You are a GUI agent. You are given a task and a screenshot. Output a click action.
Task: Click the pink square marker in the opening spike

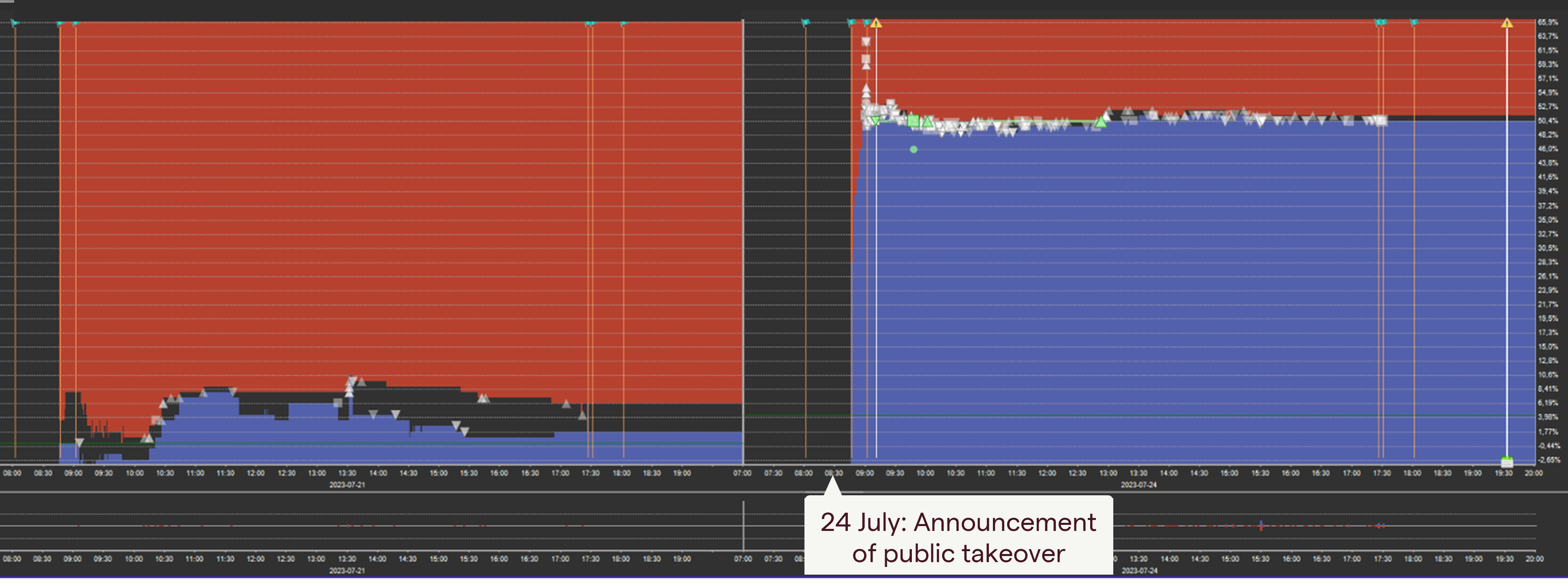pos(866,60)
